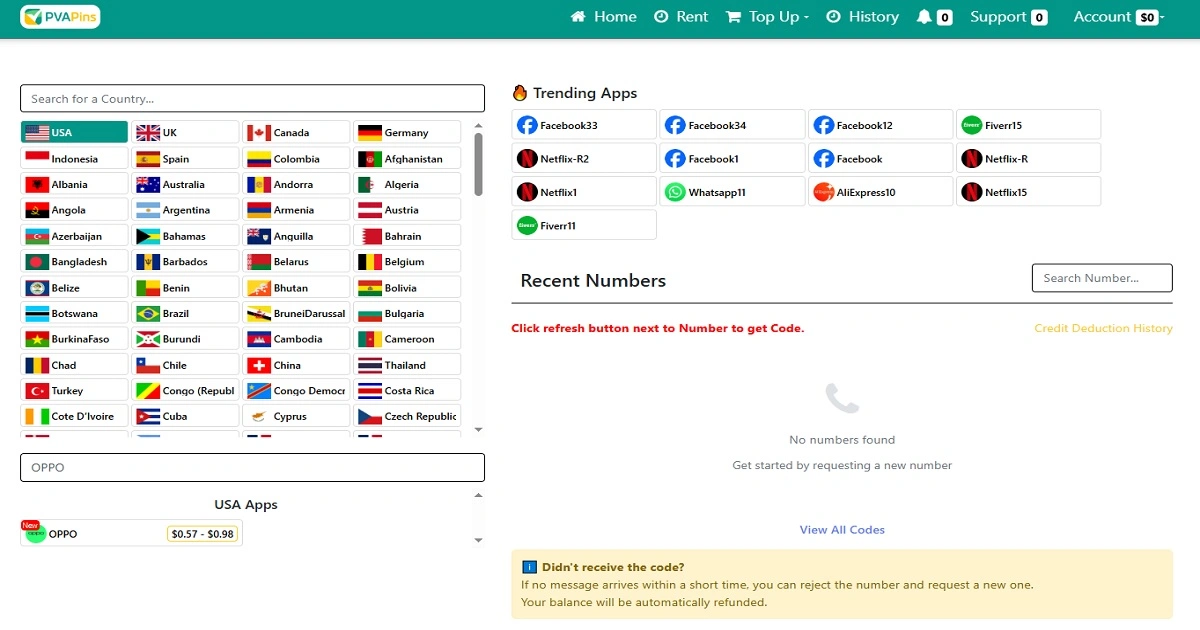This screenshot has height=630, width=1200.
Task: Select Albania from the list
Action: coord(74,184)
